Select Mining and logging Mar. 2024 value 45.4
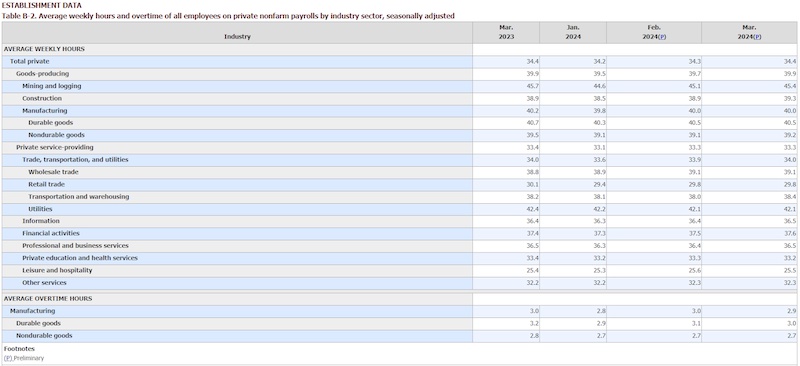Screen dimensions: 800x366 (789, 86)
